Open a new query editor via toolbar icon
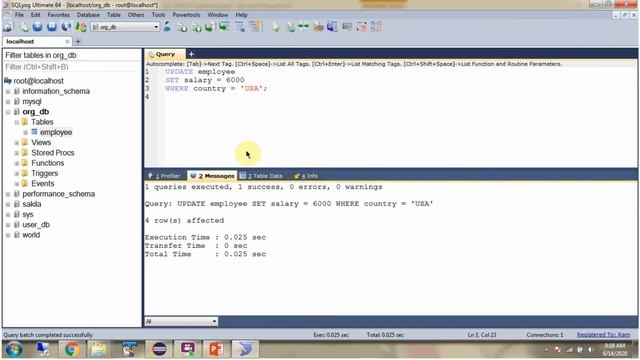 [24, 27]
